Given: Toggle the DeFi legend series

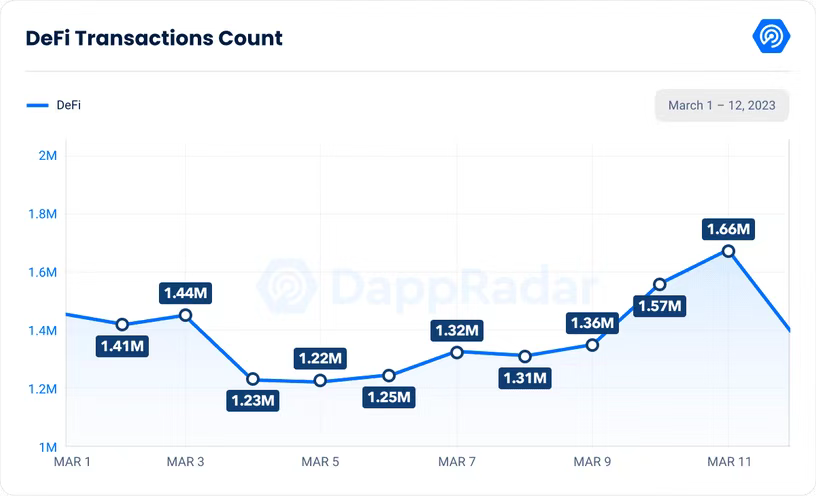Looking at the screenshot, I should 56,105.
